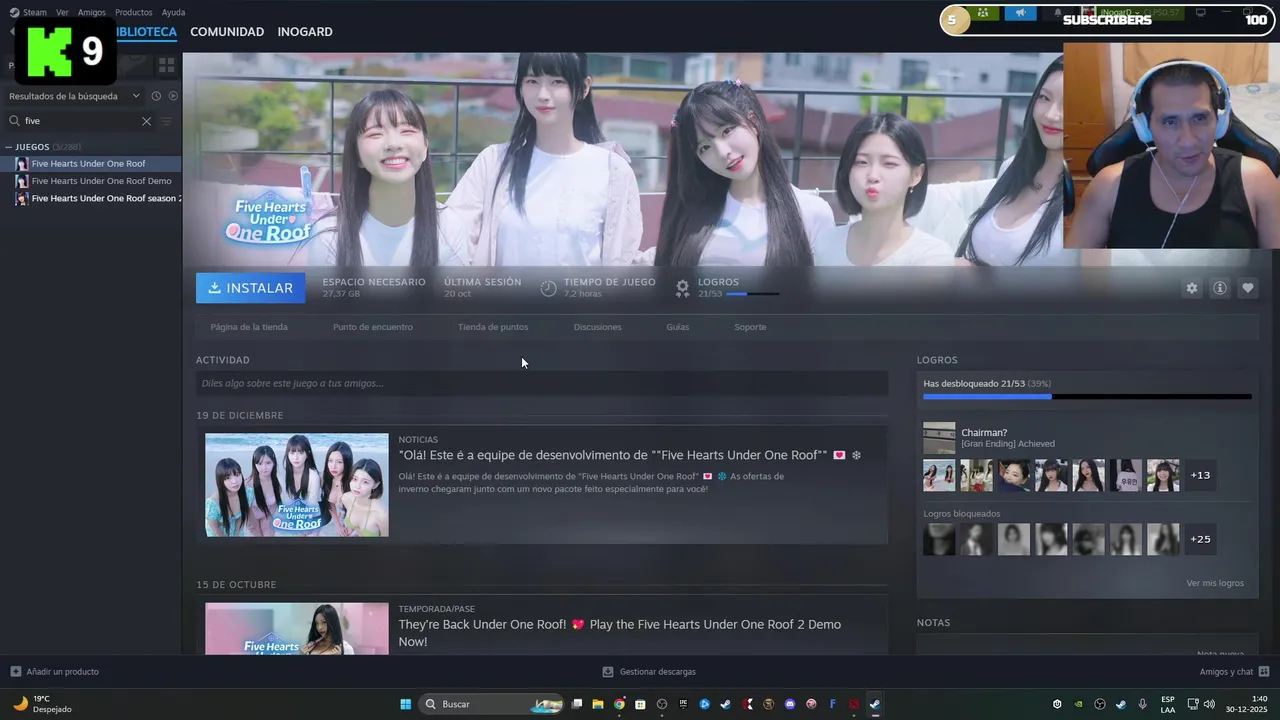Expand the +25 locked achievements tile
The width and height of the screenshot is (1280, 720).
coord(1200,539)
